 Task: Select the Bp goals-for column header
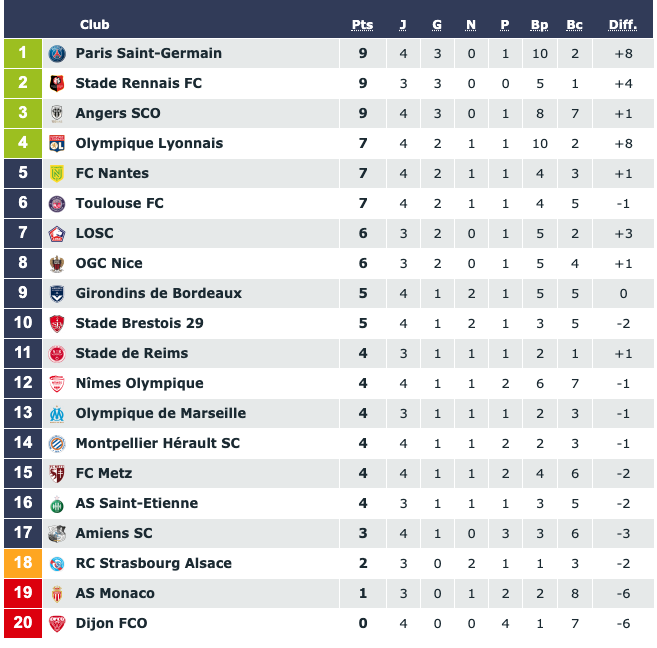pyautogui.click(x=539, y=25)
